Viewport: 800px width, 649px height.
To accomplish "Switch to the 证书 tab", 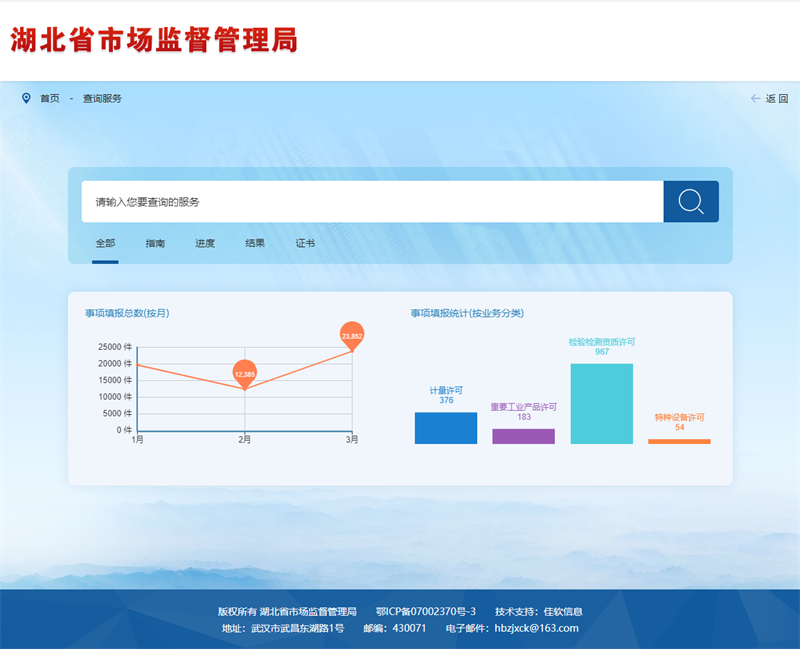I will pyautogui.click(x=305, y=243).
